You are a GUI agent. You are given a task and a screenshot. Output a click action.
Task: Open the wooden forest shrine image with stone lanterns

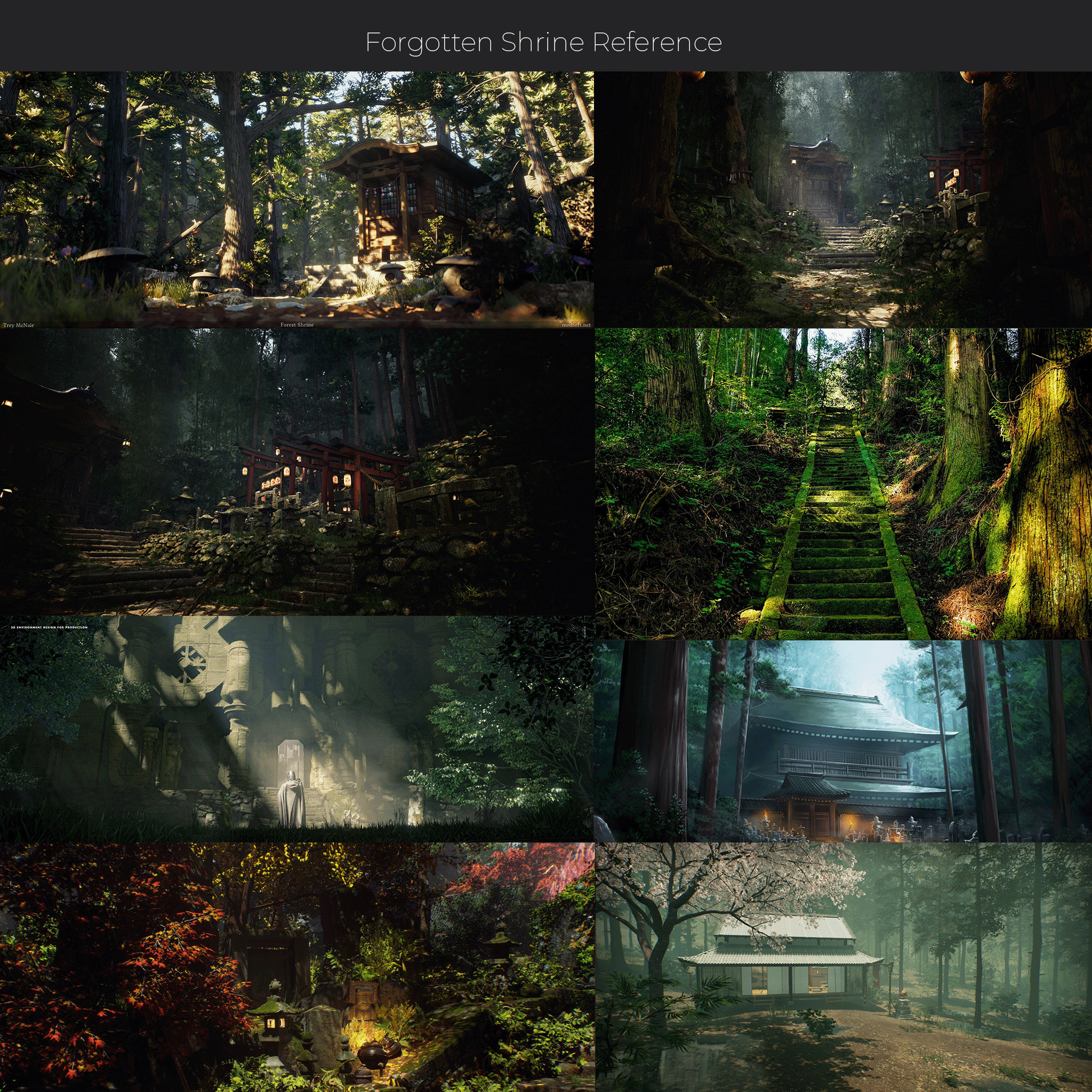297,199
